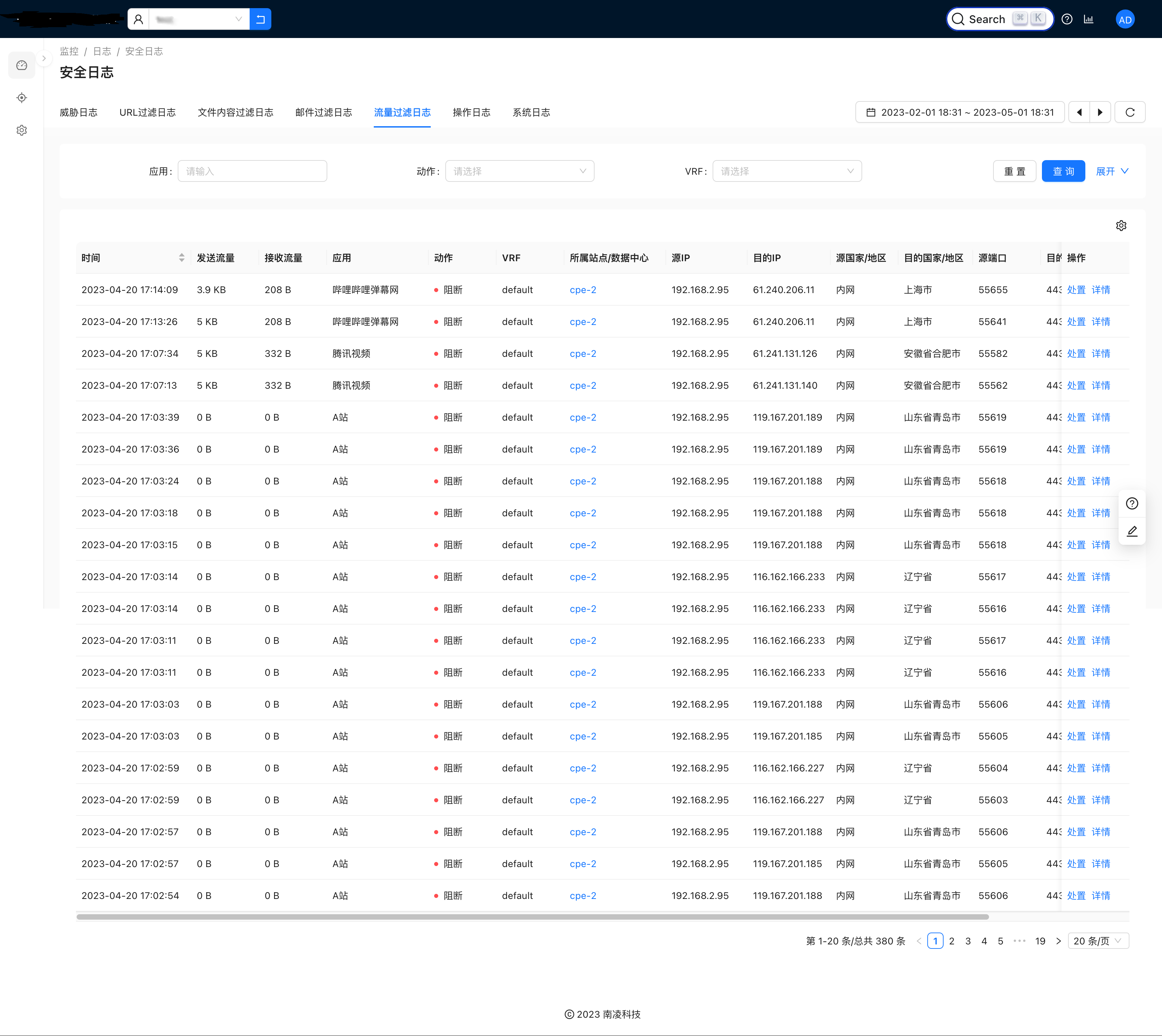
Task: Expand more filters with 展开
Action: (1112, 171)
